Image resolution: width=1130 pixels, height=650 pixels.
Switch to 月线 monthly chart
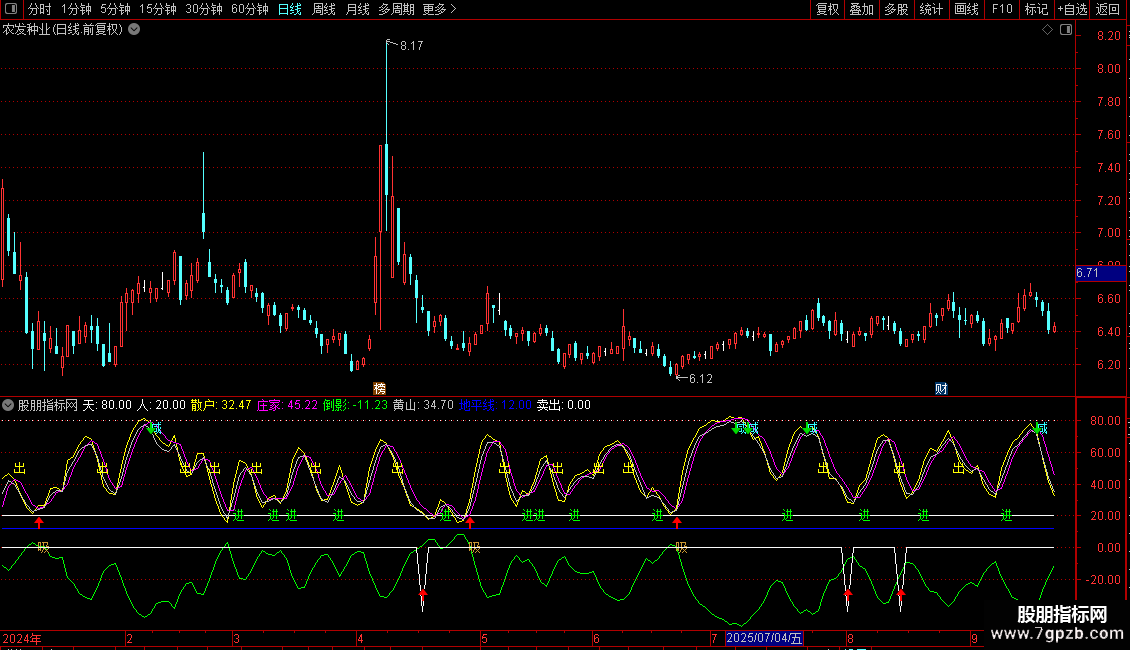[x=357, y=9]
